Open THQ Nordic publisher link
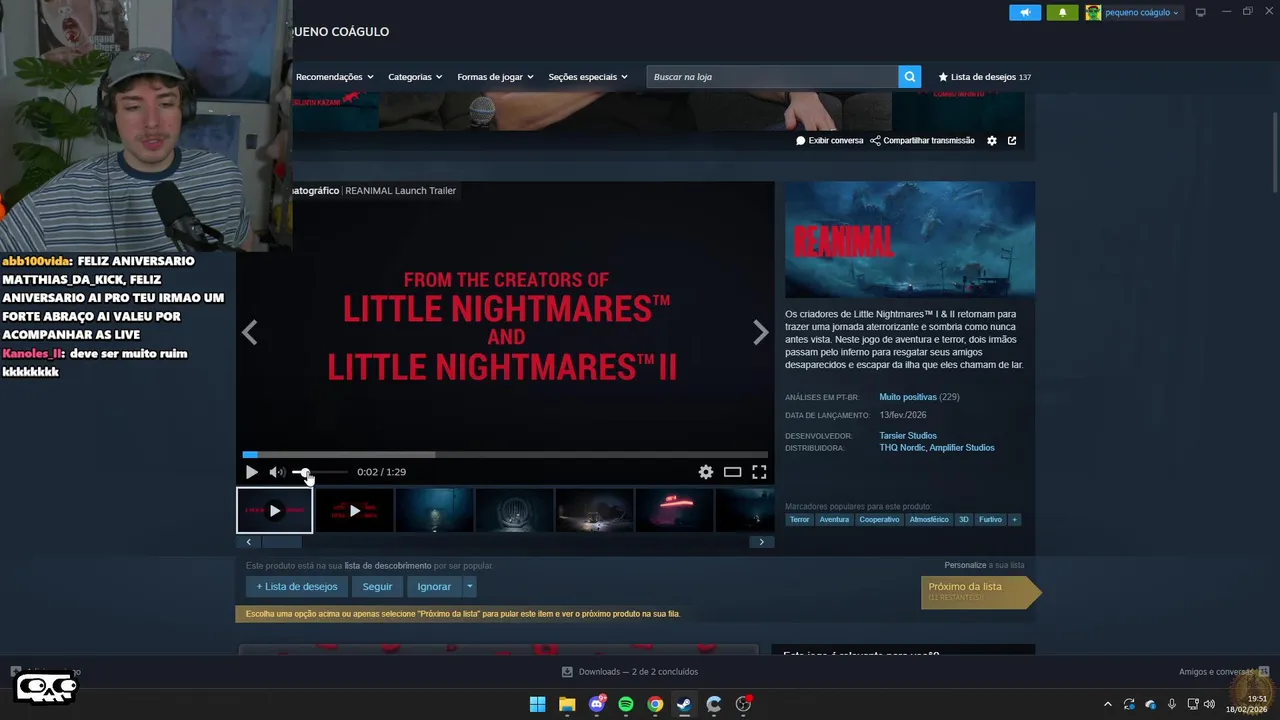The width and height of the screenshot is (1280, 720). click(x=902, y=448)
